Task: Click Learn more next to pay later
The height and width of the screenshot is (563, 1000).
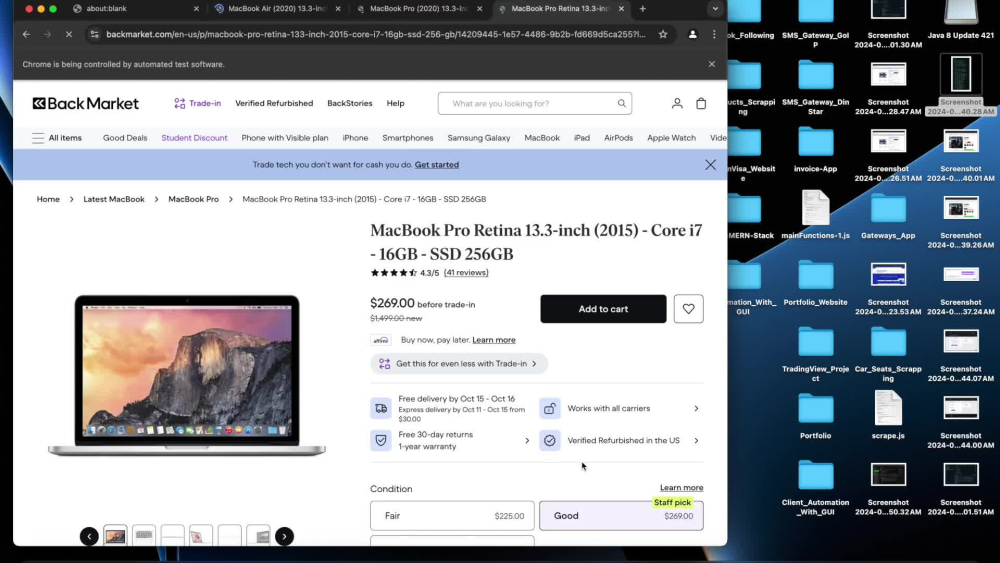Action: (494, 340)
